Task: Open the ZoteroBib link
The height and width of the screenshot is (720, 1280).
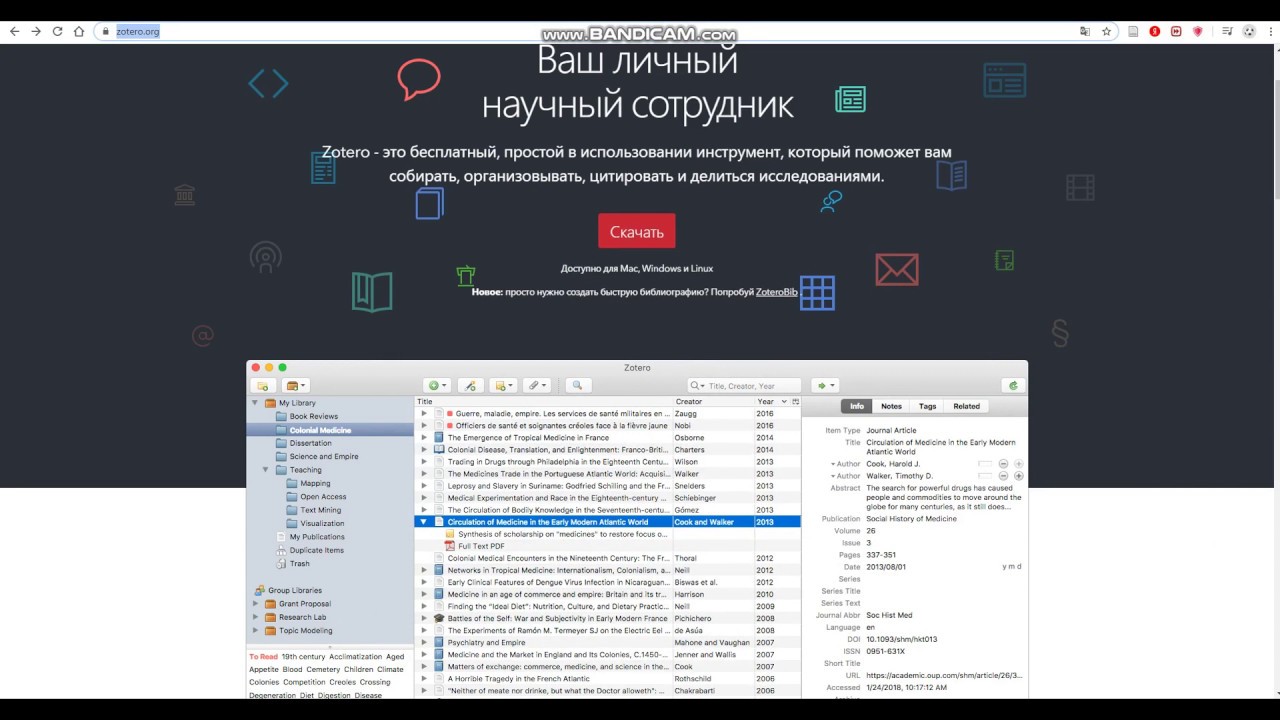Action: click(776, 291)
